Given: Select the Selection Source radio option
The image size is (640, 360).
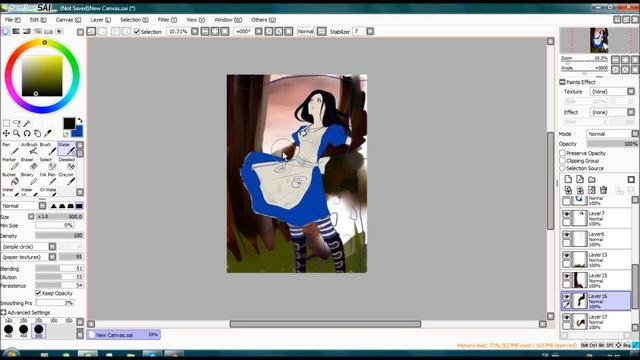Looking at the screenshot, I should 562,168.
